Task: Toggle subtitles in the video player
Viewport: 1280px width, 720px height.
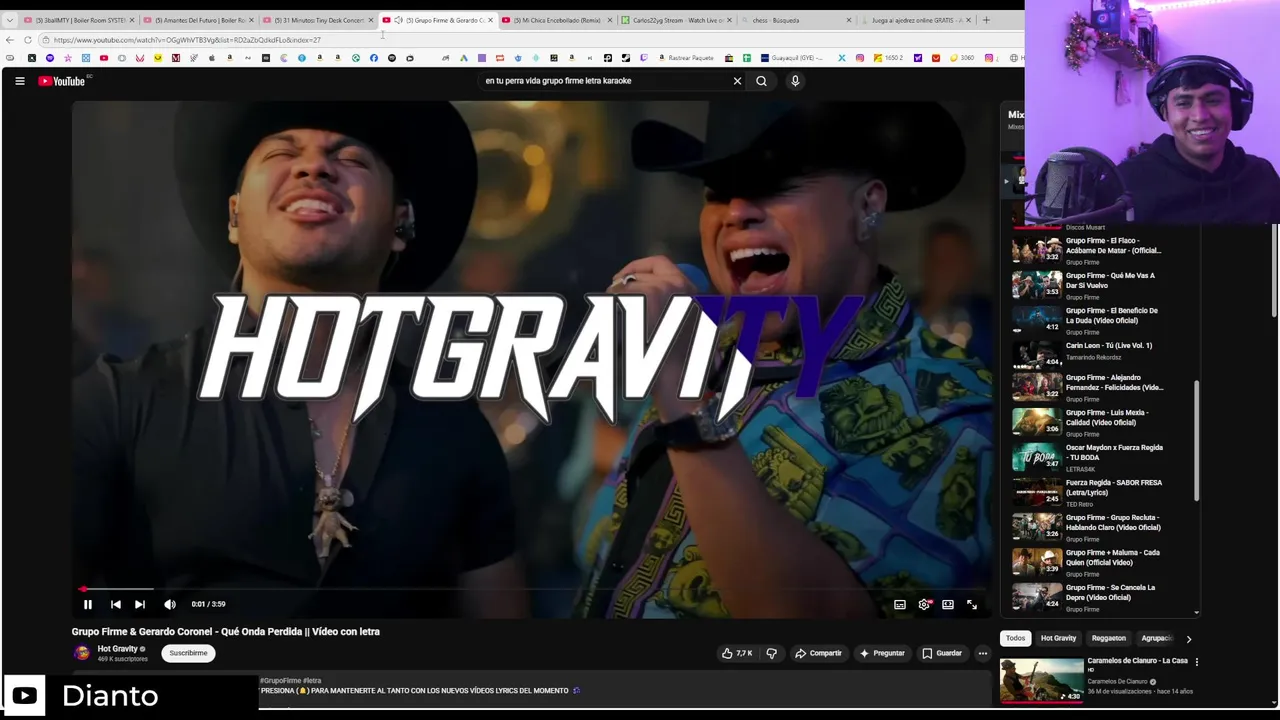Action: 900,604
